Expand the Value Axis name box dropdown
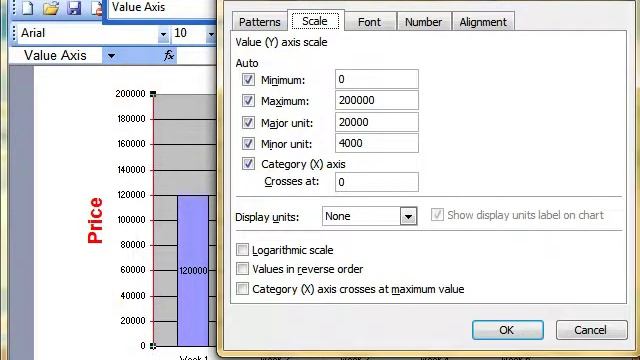The image size is (640, 360). click(x=111, y=56)
